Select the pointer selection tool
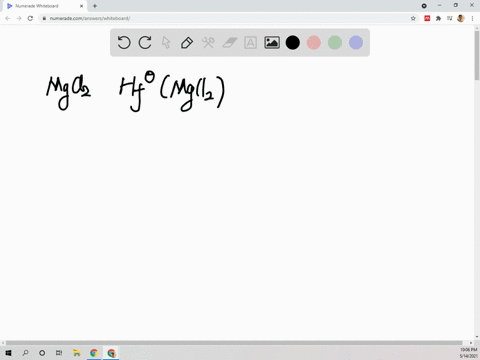Viewport: 480px width, 360px height. pyautogui.click(x=166, y=43)
